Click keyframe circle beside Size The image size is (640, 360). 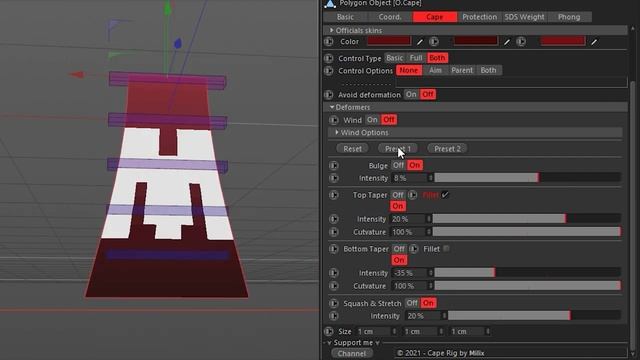coord(329,331)
